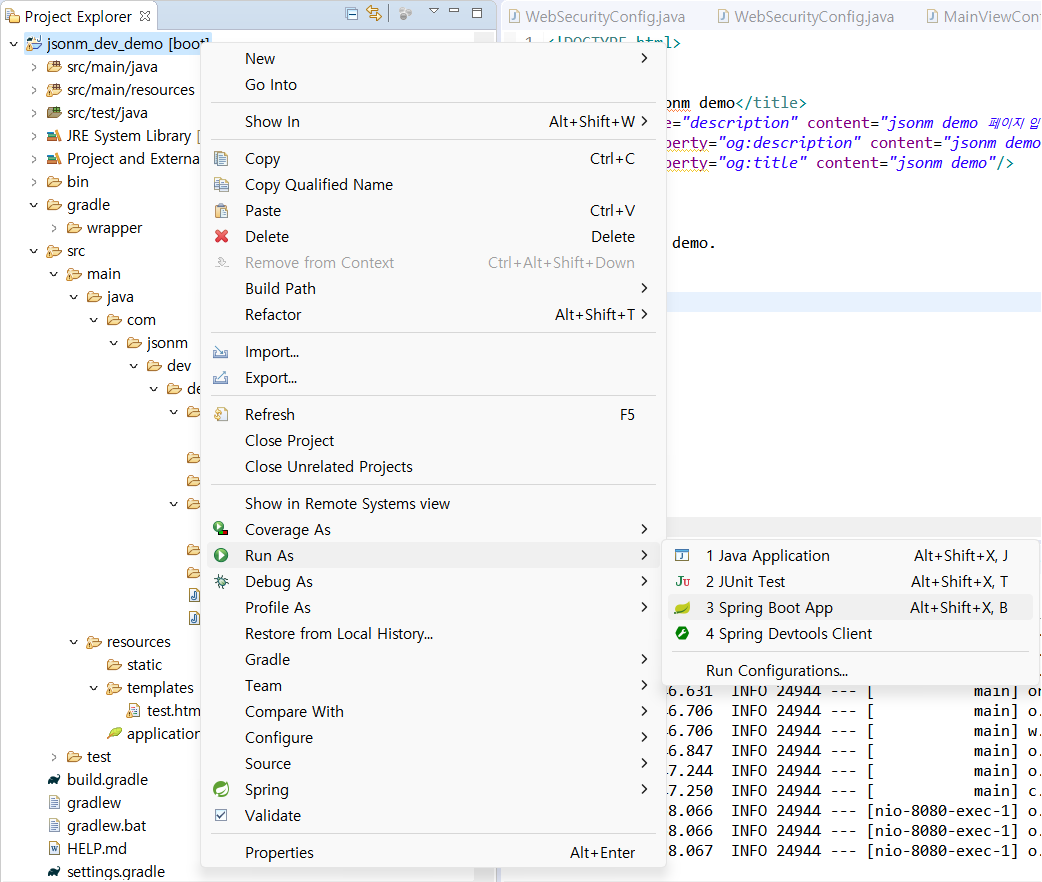Select the gradlew file in tree

[84, 803]
